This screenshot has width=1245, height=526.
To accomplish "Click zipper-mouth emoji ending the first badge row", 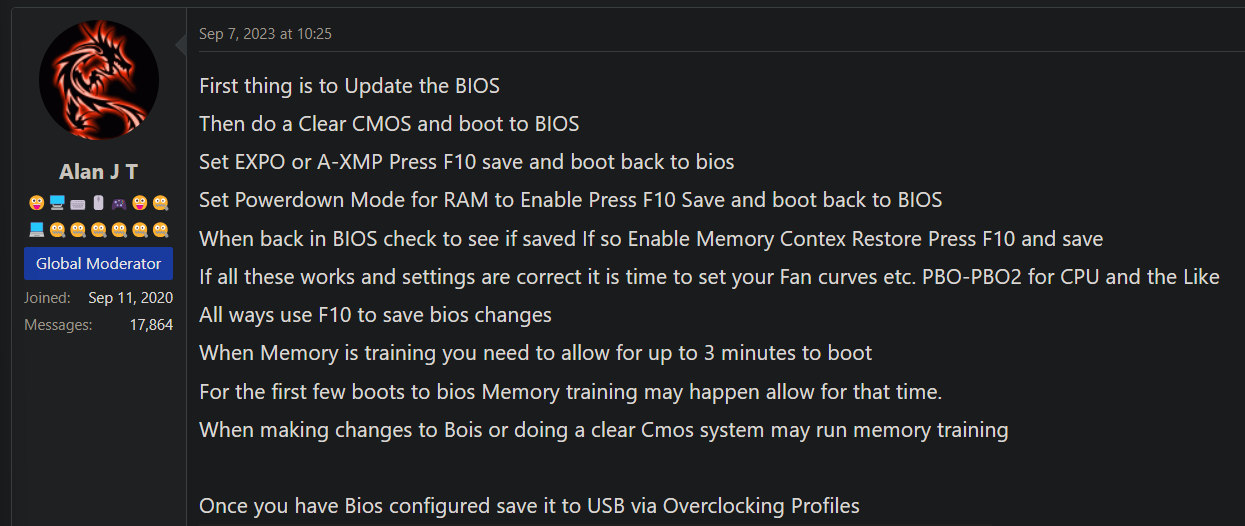I will 160,203.
